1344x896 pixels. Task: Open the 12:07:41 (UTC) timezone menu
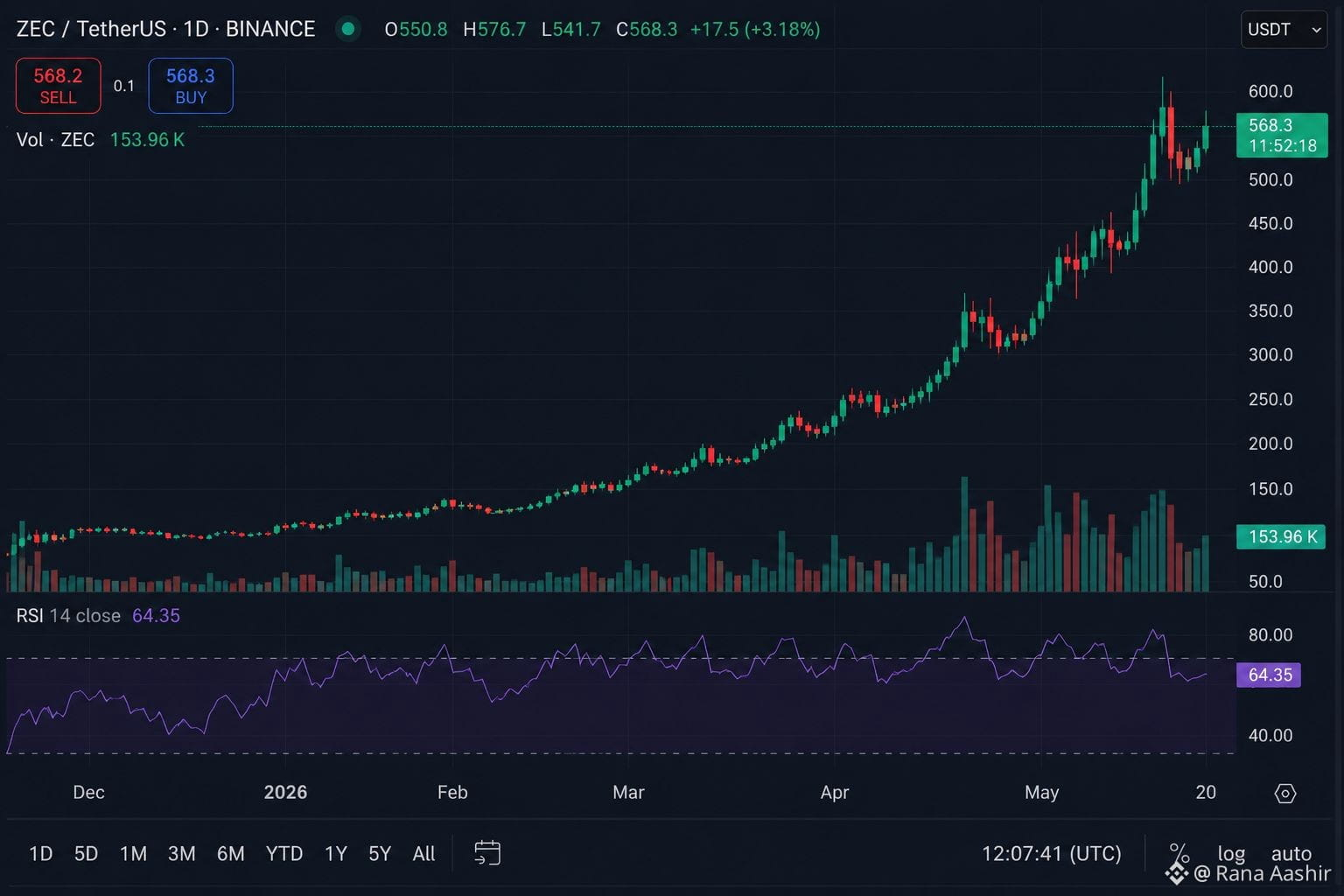1051,853
